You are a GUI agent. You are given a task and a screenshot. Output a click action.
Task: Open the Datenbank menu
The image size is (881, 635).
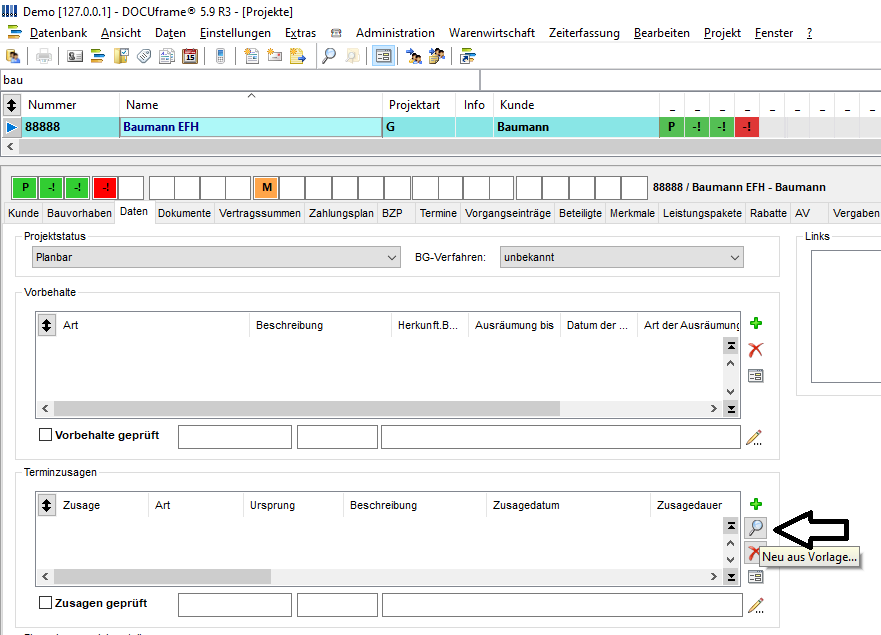tap(58, 33)
